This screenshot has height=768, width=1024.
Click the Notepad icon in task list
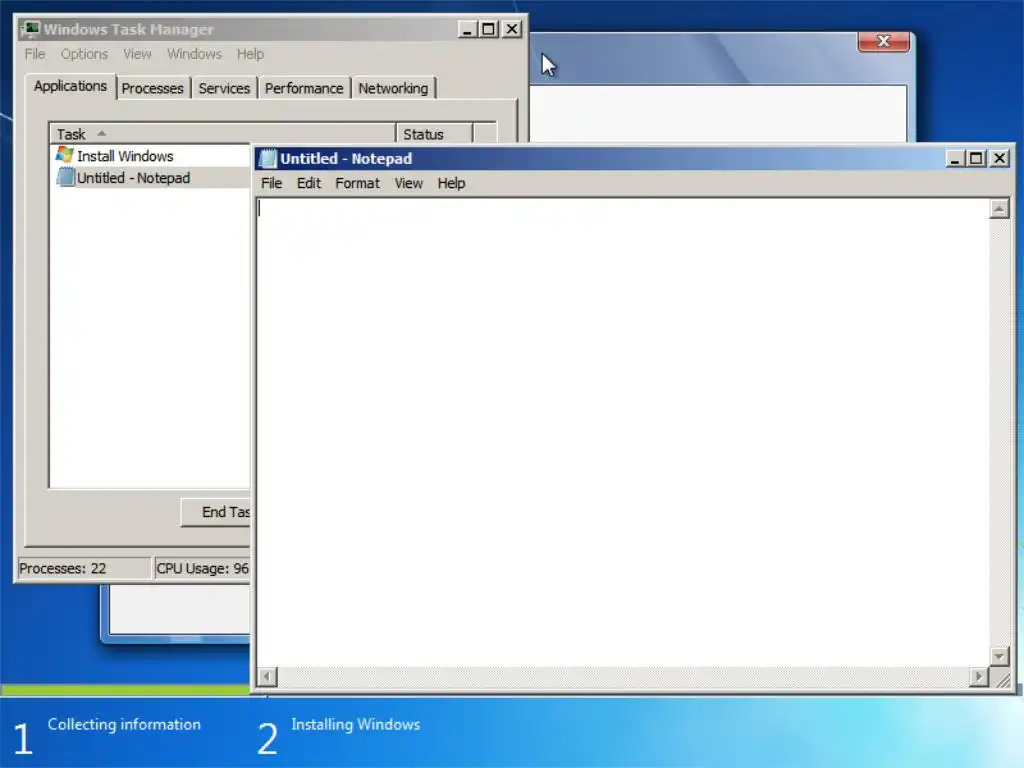click(65, 178)
